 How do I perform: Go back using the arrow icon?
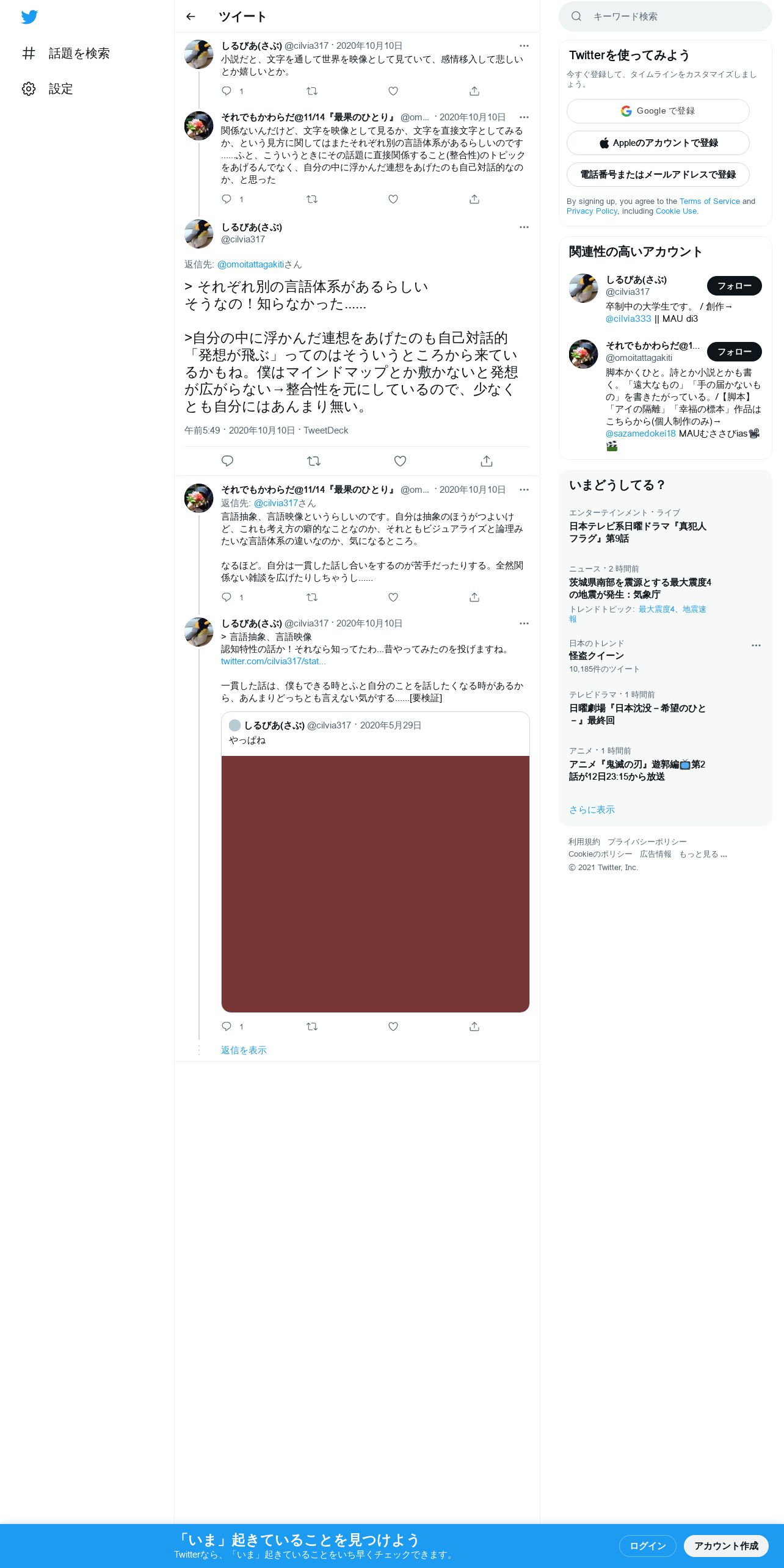[191, 16]
